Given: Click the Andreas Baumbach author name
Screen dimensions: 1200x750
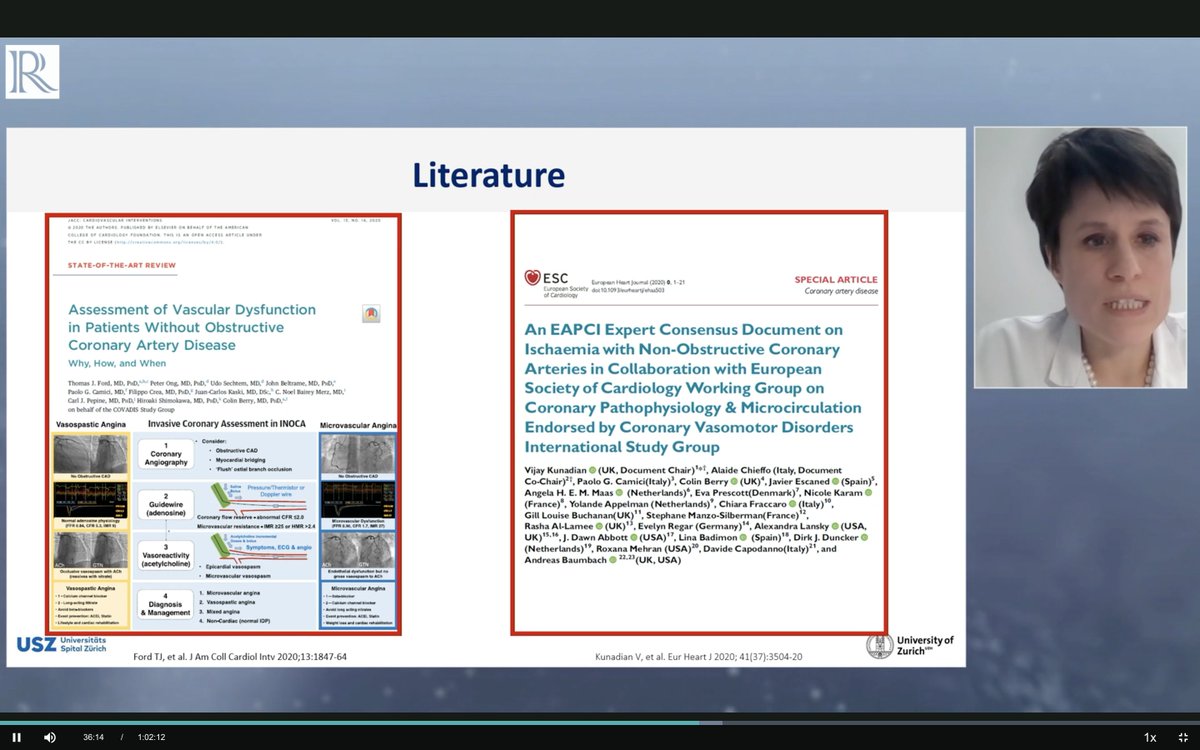Looking at the screenshot, I should (564, 560).
